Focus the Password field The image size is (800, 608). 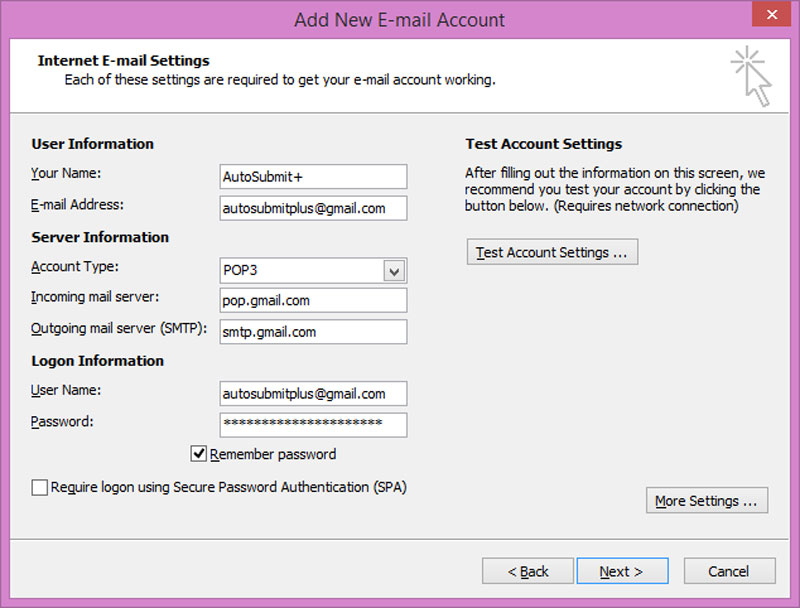[x=313, y=425]
